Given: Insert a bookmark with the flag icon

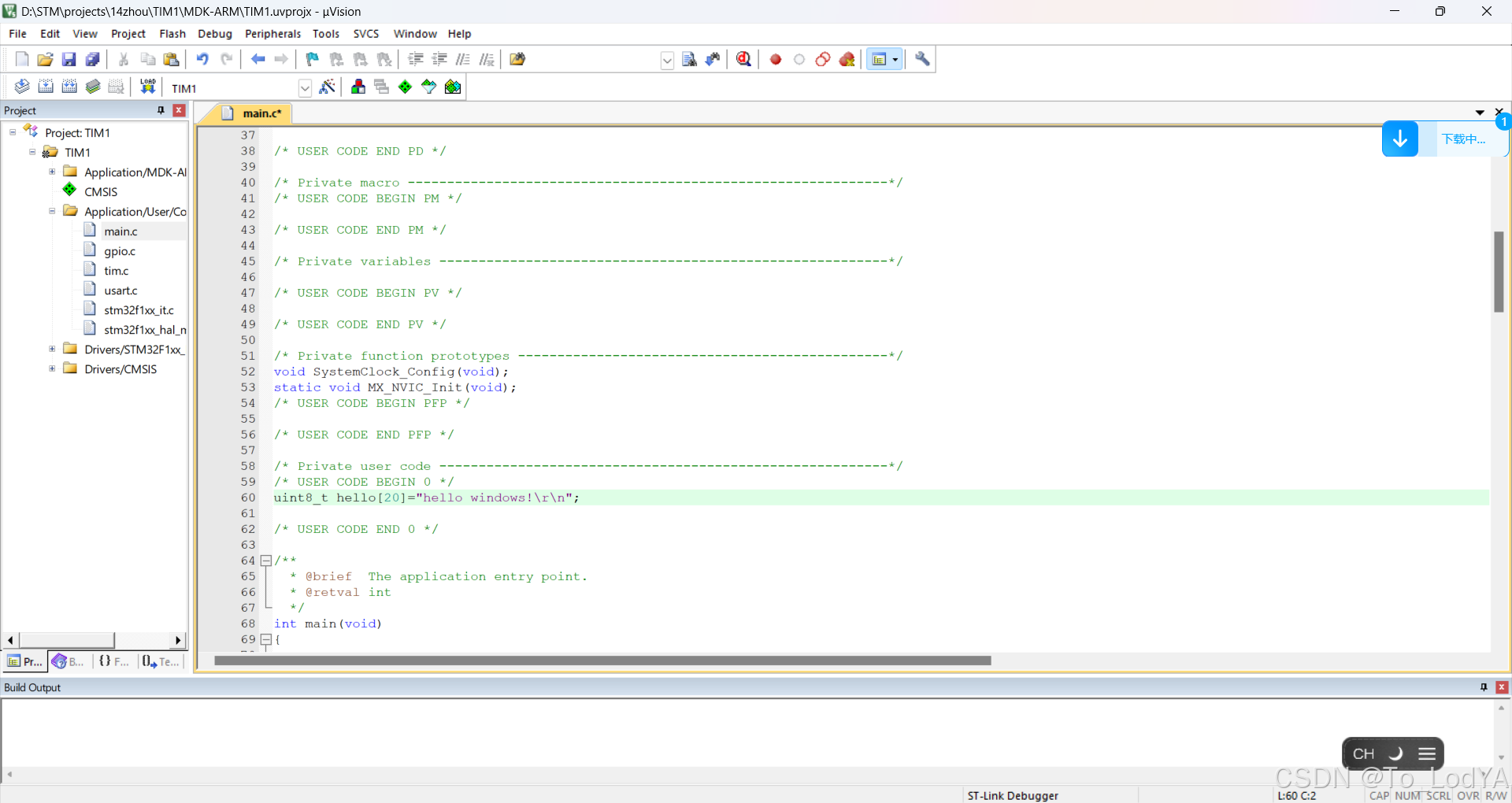Looking at the screenshot, I should (x=313, y=59).
